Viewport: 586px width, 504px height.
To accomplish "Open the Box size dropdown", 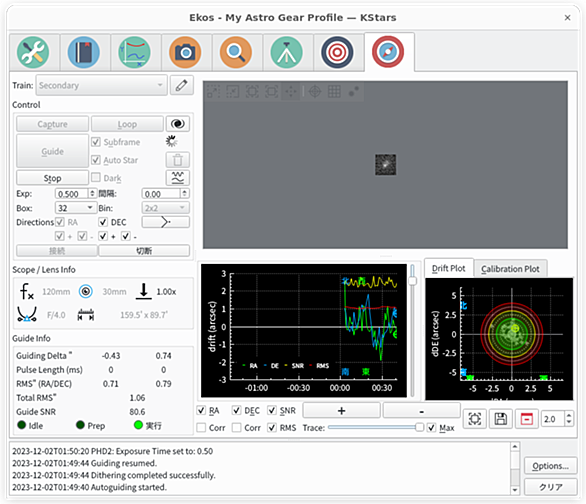I will [76, 208].
